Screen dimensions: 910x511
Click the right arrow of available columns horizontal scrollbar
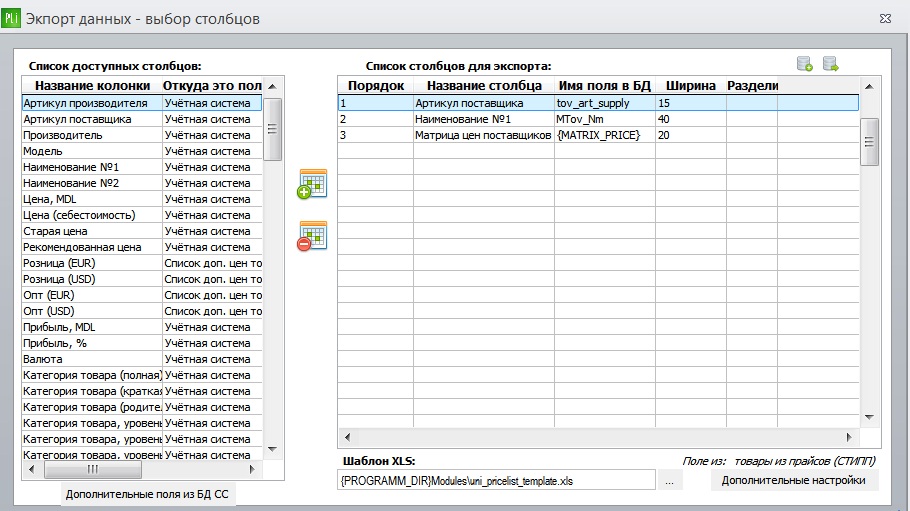[x=252, y=469]
